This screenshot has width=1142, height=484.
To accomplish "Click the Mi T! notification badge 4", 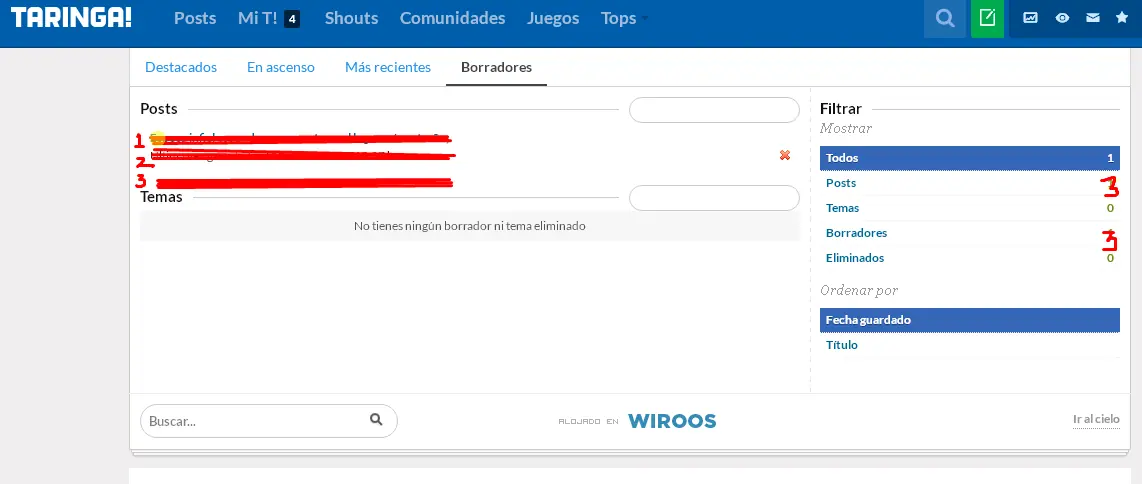I will point(292,19).
